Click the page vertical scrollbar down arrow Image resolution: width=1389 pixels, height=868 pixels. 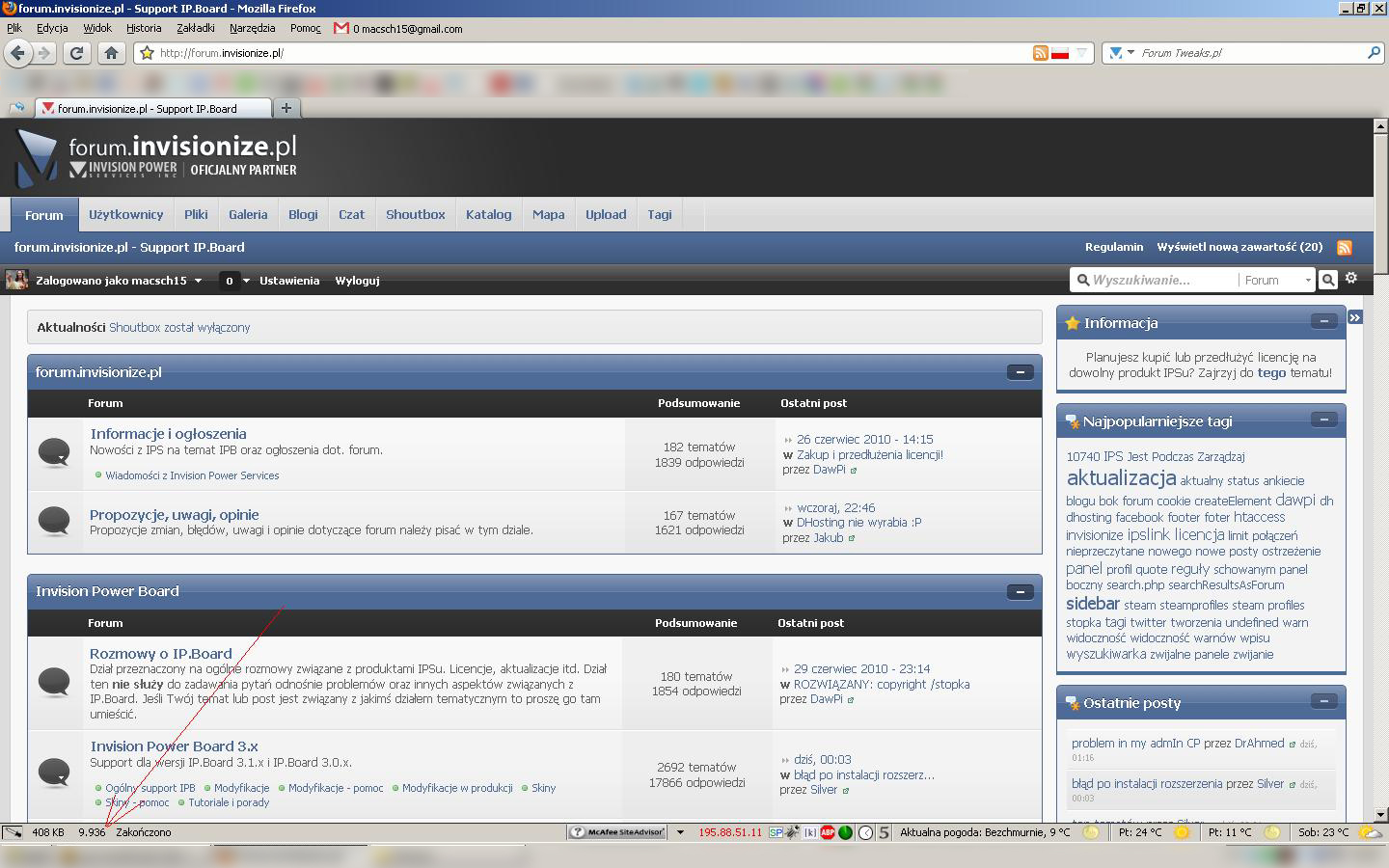pos(1380,815)
